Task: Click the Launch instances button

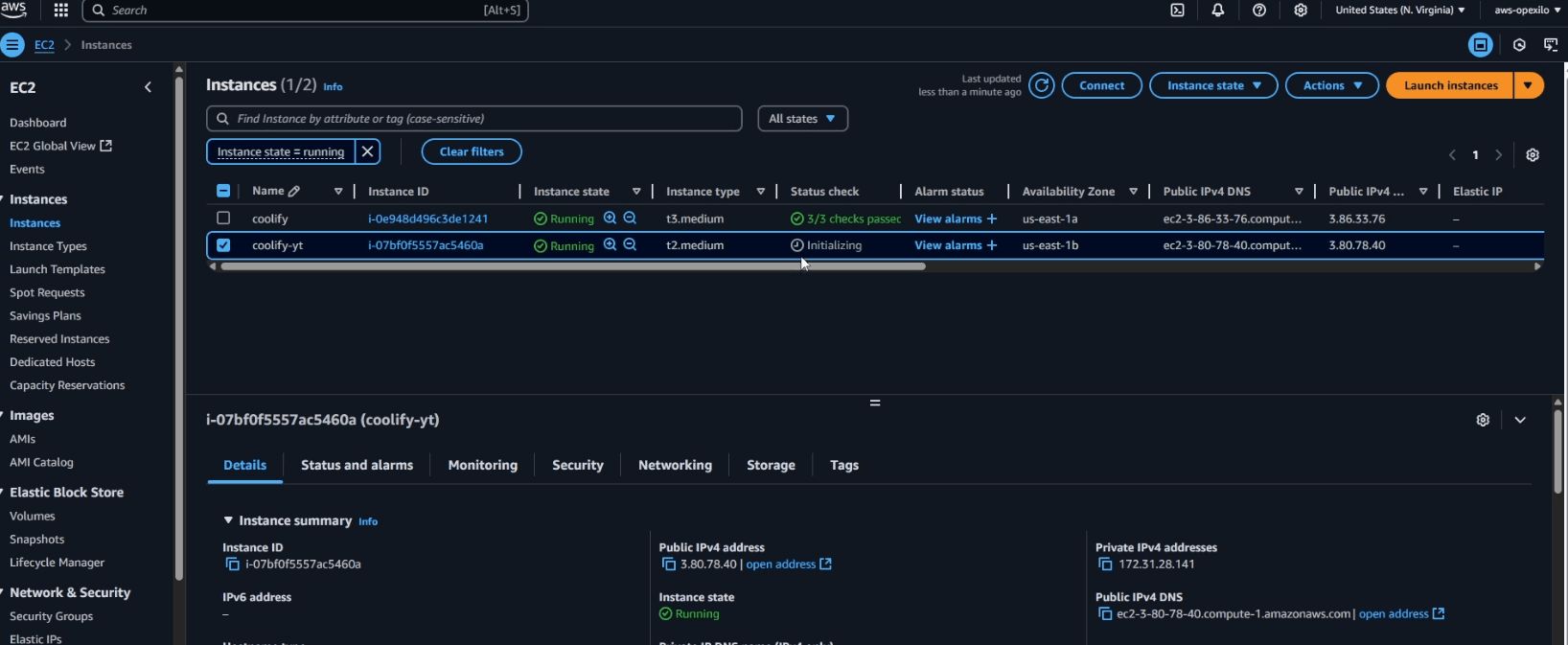Action: point(1450,85)
